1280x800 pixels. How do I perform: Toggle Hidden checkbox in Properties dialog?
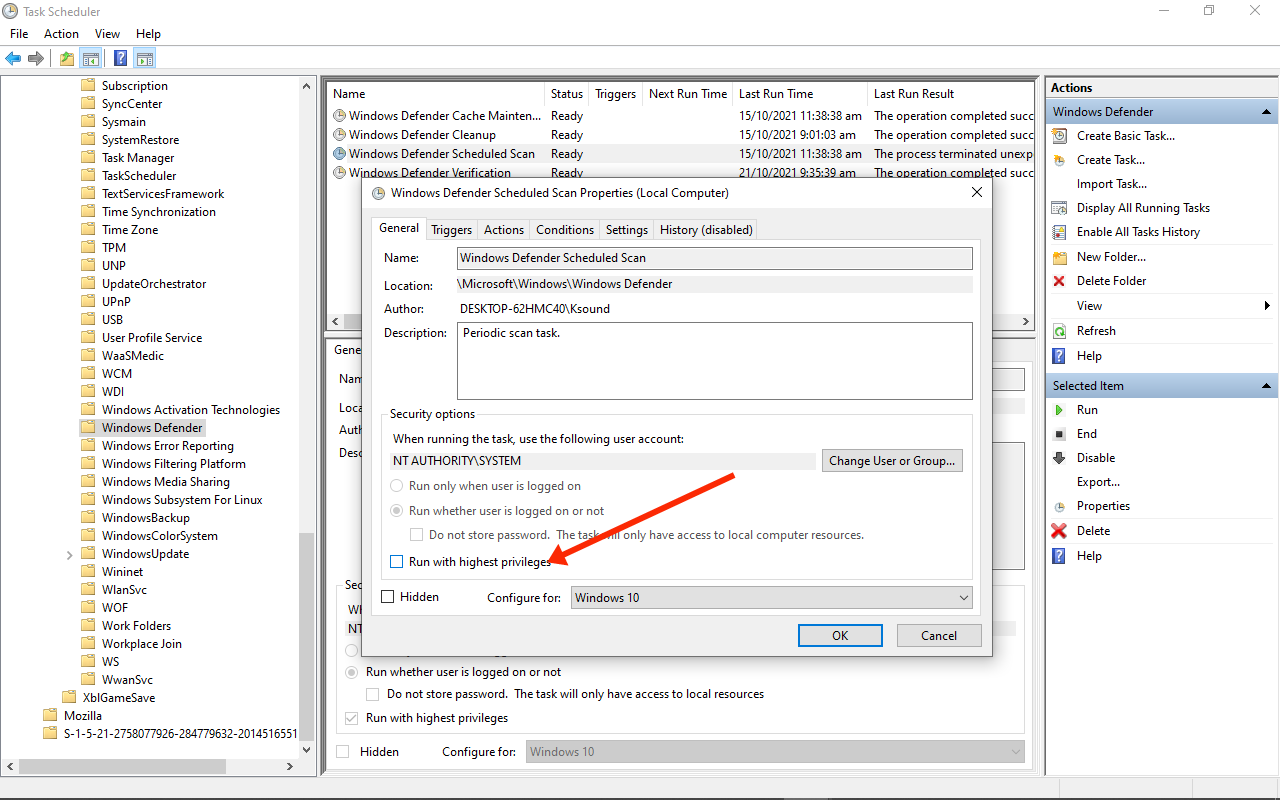click(x=388, y=597)
